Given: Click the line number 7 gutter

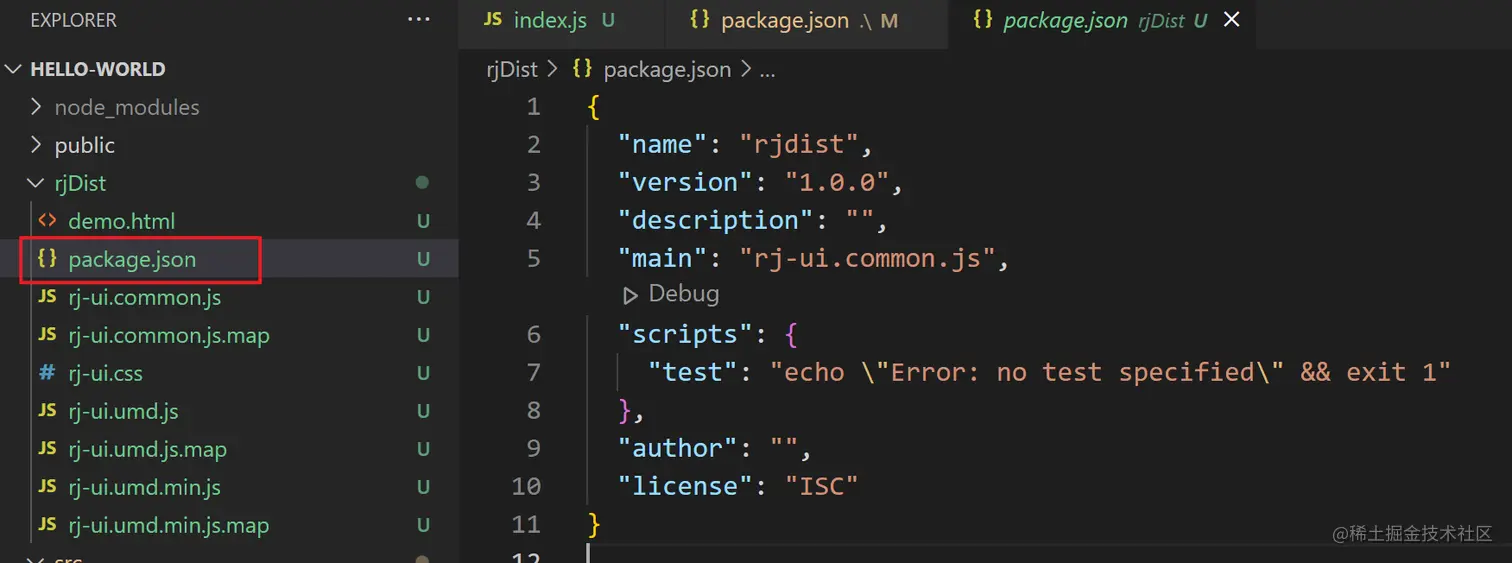Looking at the screenshot, I should [x=534, y=372].
